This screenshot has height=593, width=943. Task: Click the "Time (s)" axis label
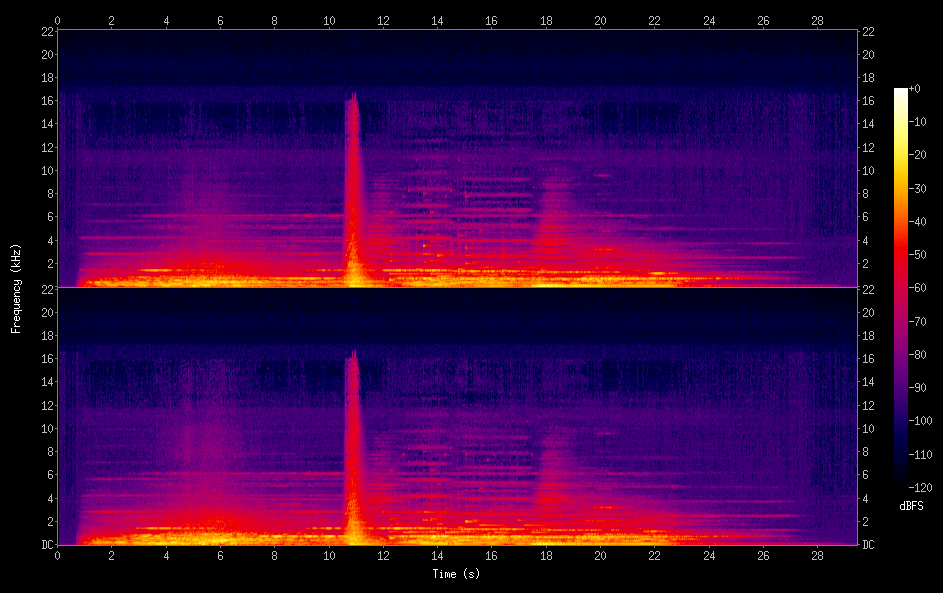pos(455,574)
